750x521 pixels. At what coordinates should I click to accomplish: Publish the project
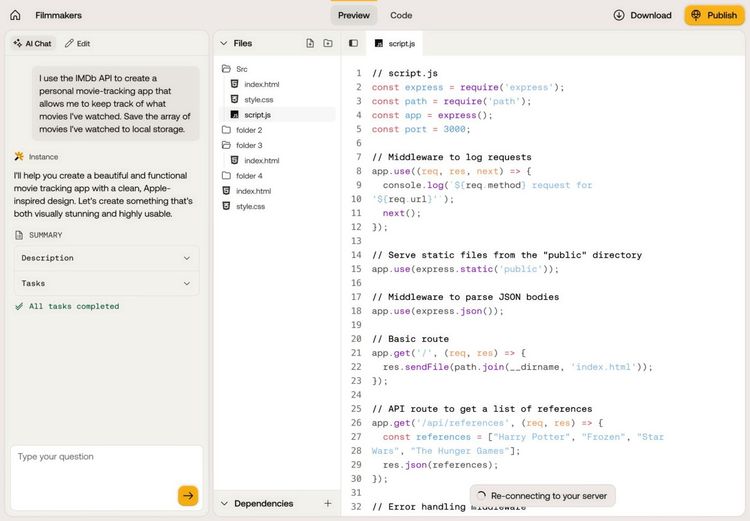(714, 15)
